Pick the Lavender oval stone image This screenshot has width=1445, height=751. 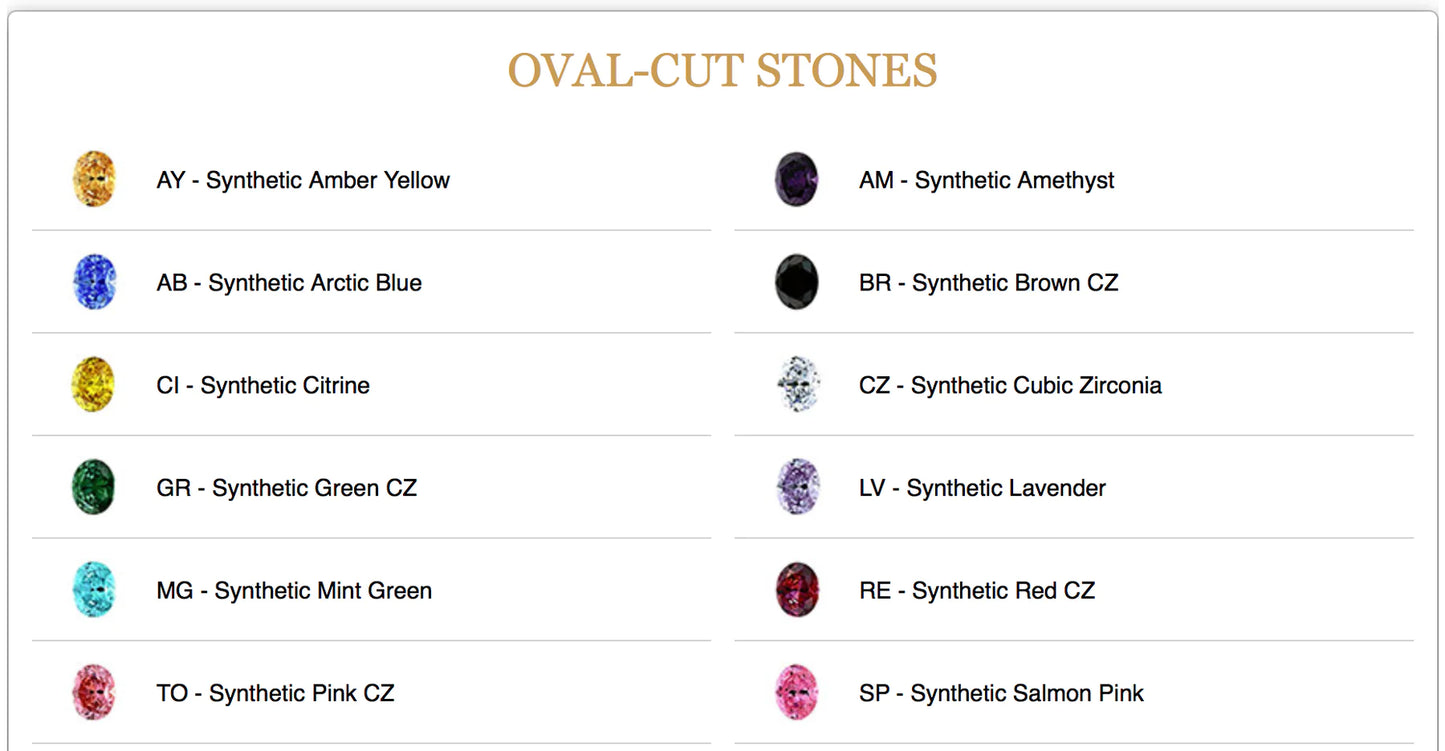tap(797, 488)
